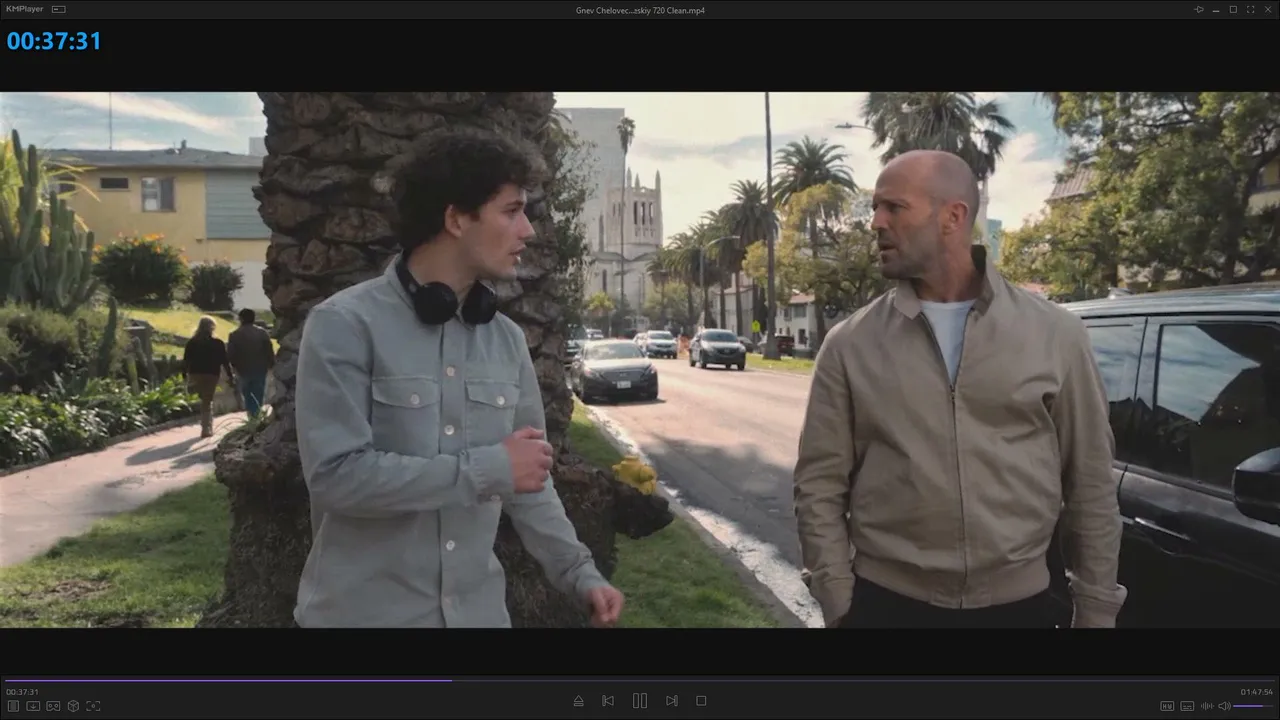Click the screen capture frame icon
The image size is (1280, 720).
[93, 706]
